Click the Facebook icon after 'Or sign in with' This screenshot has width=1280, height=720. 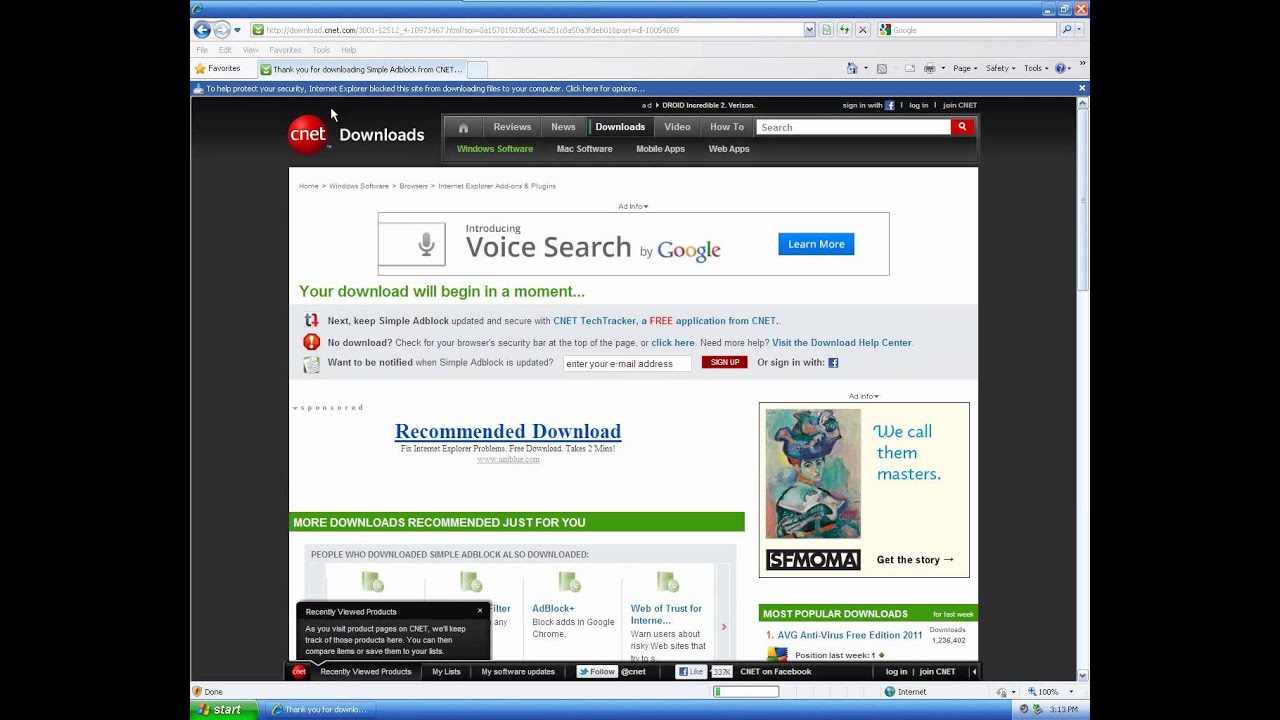pos(833,363)
